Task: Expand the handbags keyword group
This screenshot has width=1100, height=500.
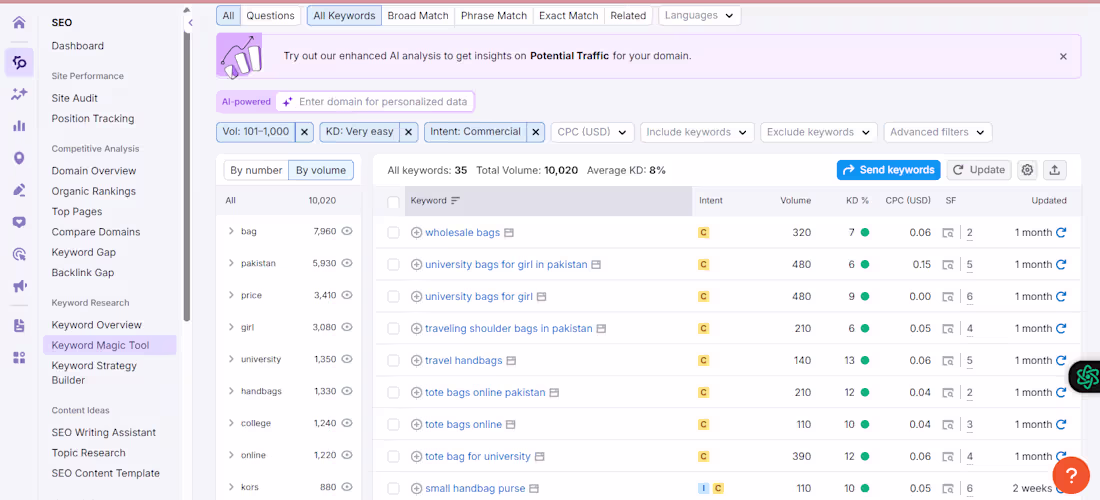Action: [231, 391]
